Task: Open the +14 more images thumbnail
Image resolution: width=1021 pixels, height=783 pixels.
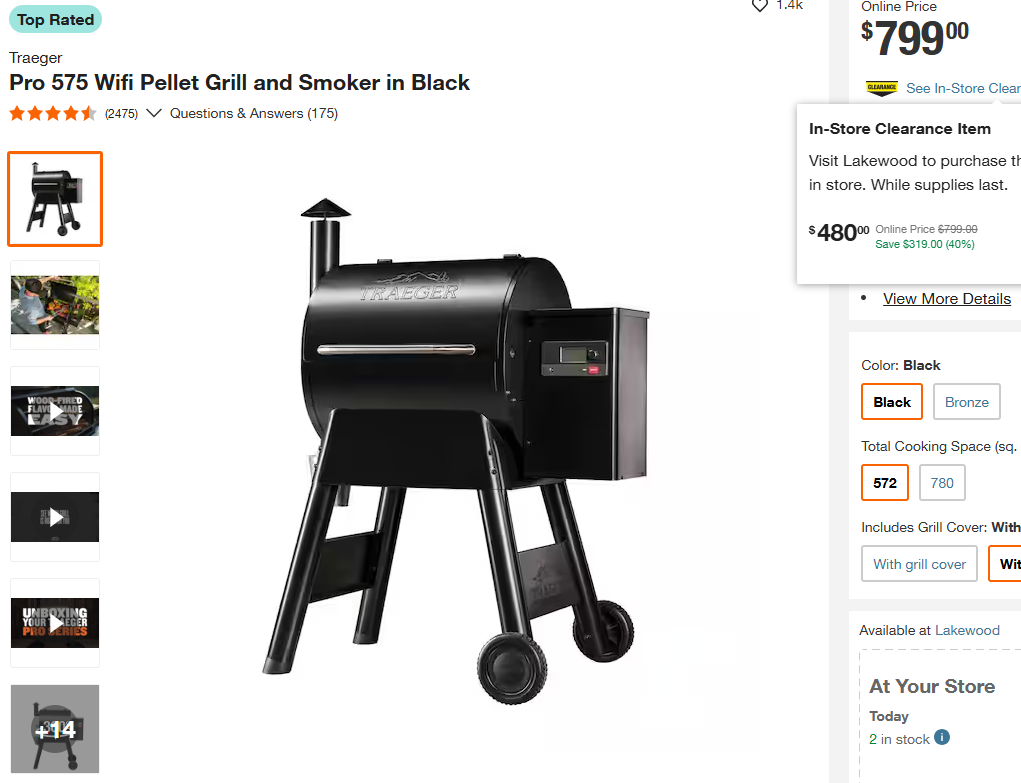Action: click(55, 729)
